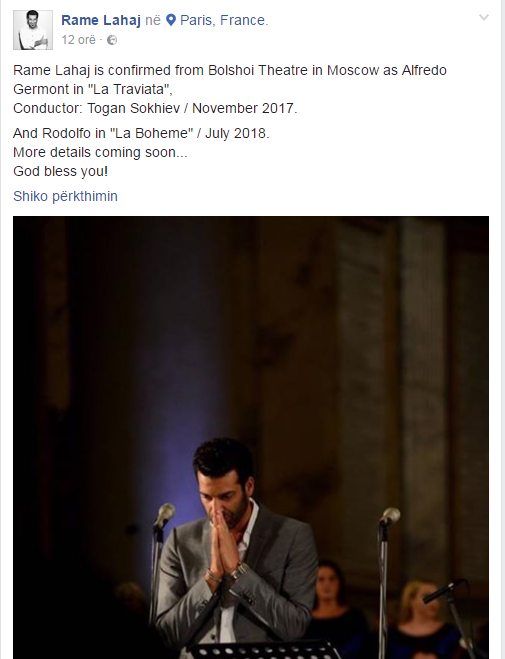Open the post via '12 orë' timestamp

79,40
